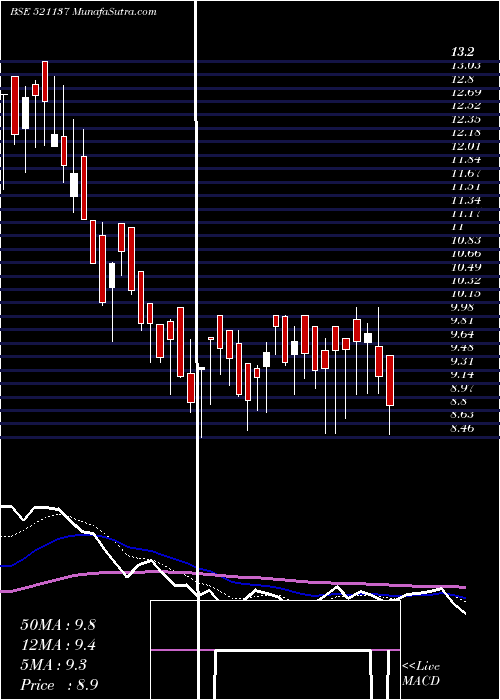Click the <<Live MACD label
The image size is (500, 700).
point(421,674)
